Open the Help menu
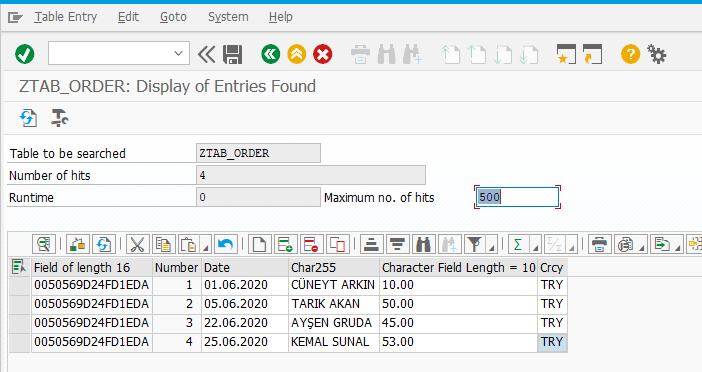This screenshot has height=372, width=702. coord(281,17)
